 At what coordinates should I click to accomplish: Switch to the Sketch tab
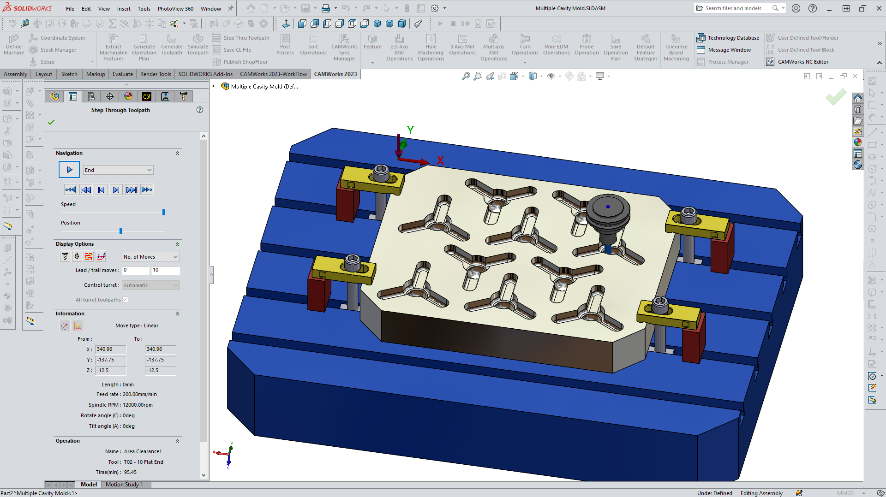click(71, 74)
